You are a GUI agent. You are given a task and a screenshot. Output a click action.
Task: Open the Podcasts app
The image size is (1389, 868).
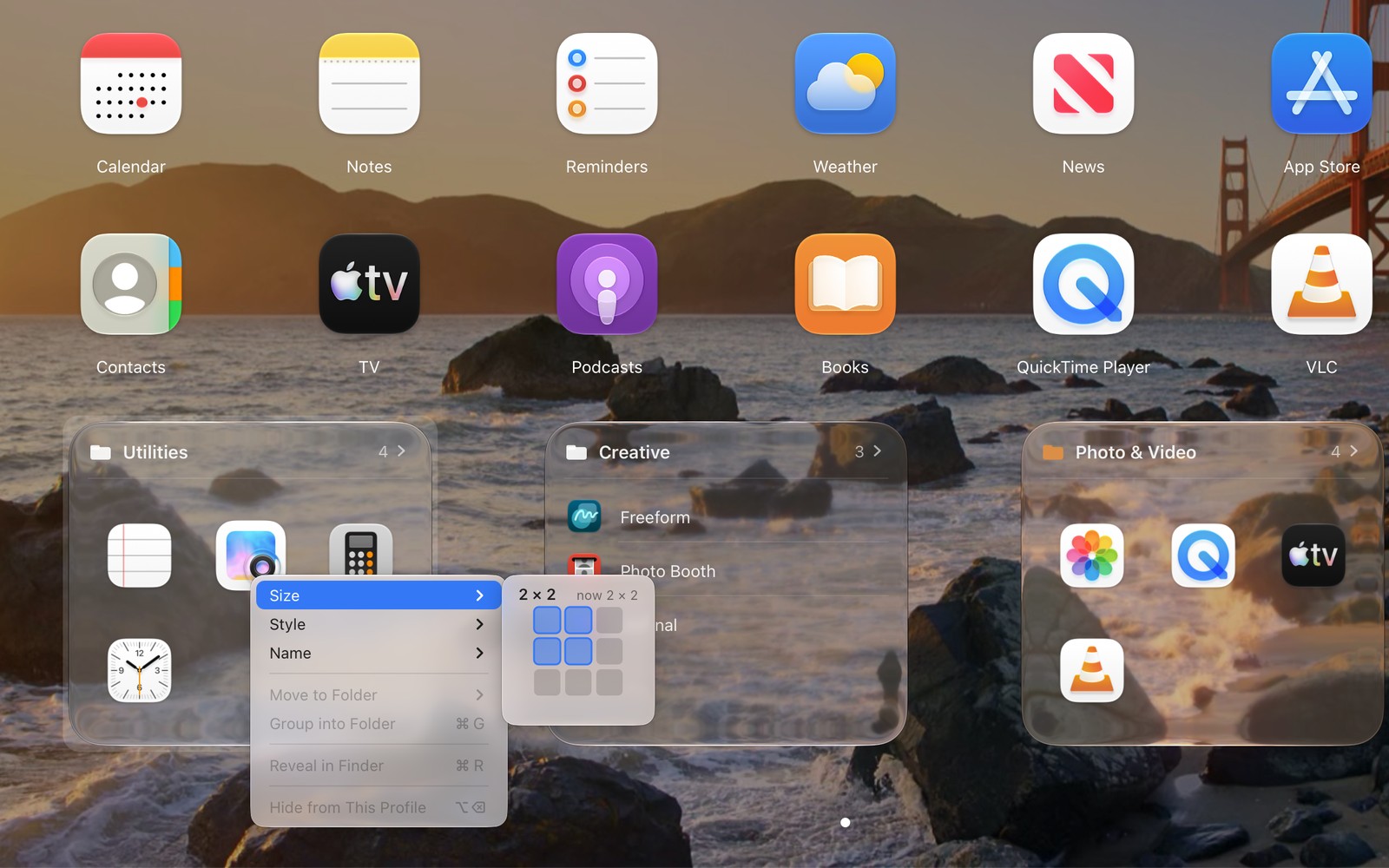pos(607,284)
